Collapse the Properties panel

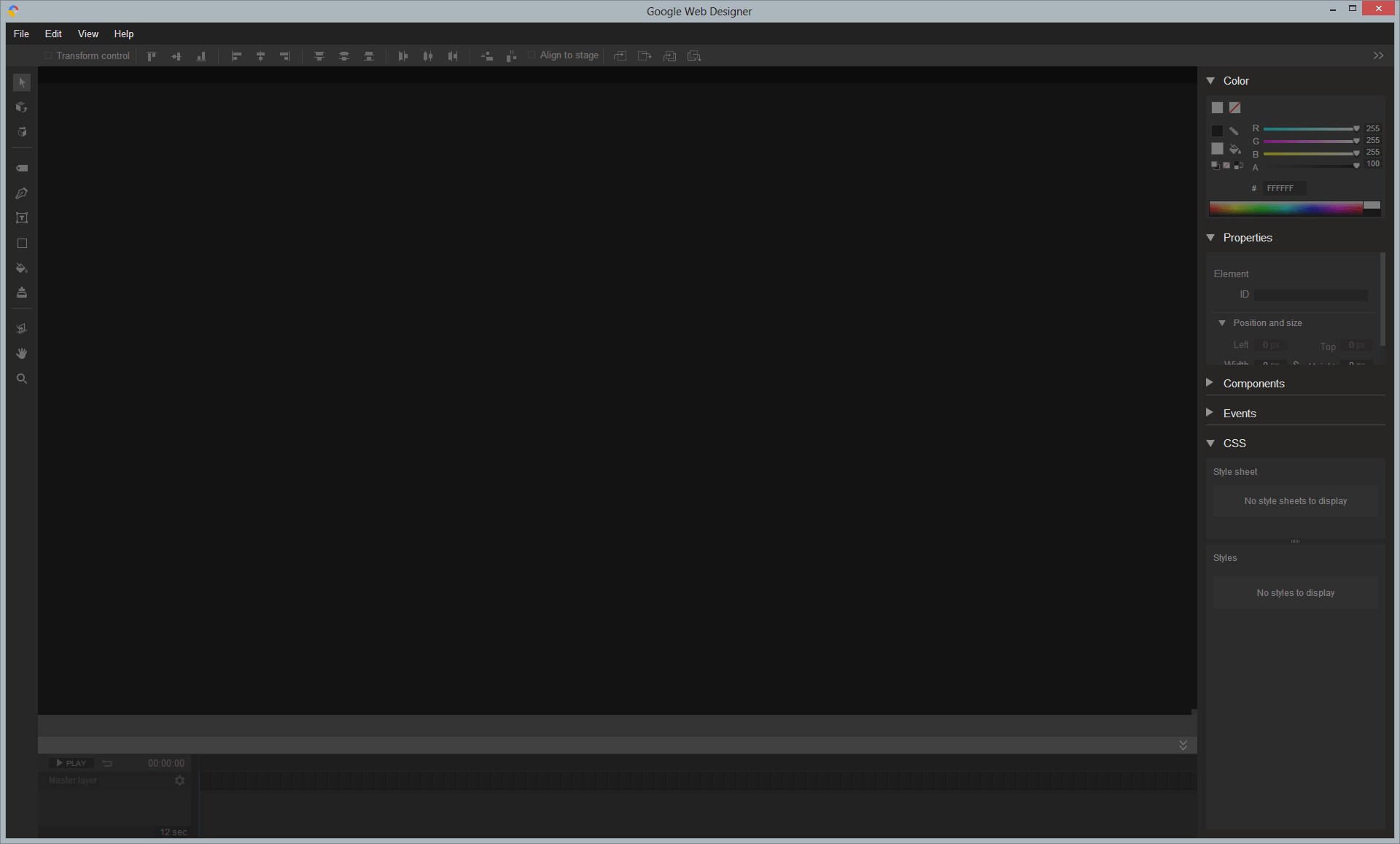click(x=1210, y=238)
